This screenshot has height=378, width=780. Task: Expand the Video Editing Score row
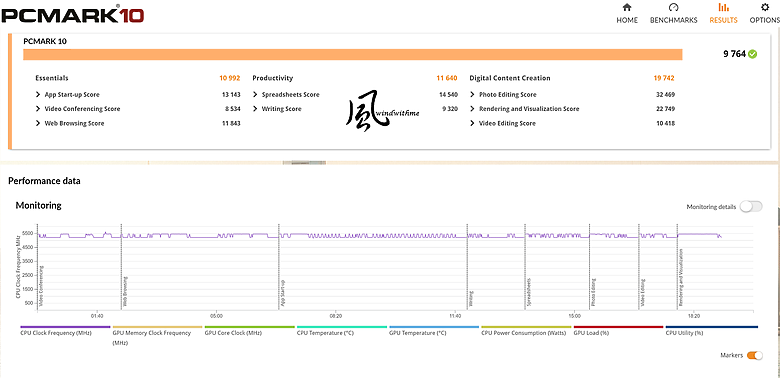572,123
